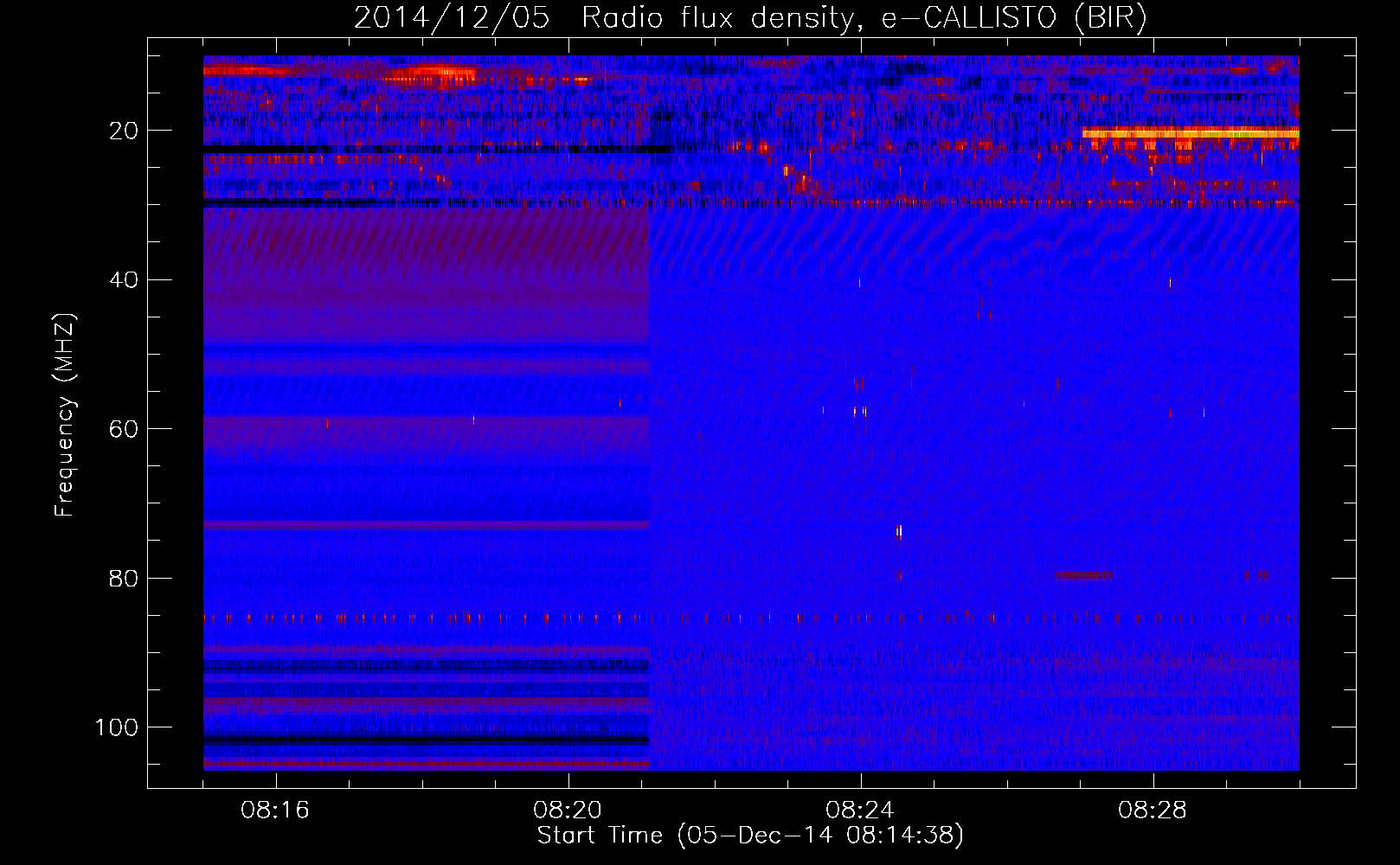Click the bright spot near 74 MHz at 08:24
The height and width of the screenshot is (865, 1400).
coord(900,531)
